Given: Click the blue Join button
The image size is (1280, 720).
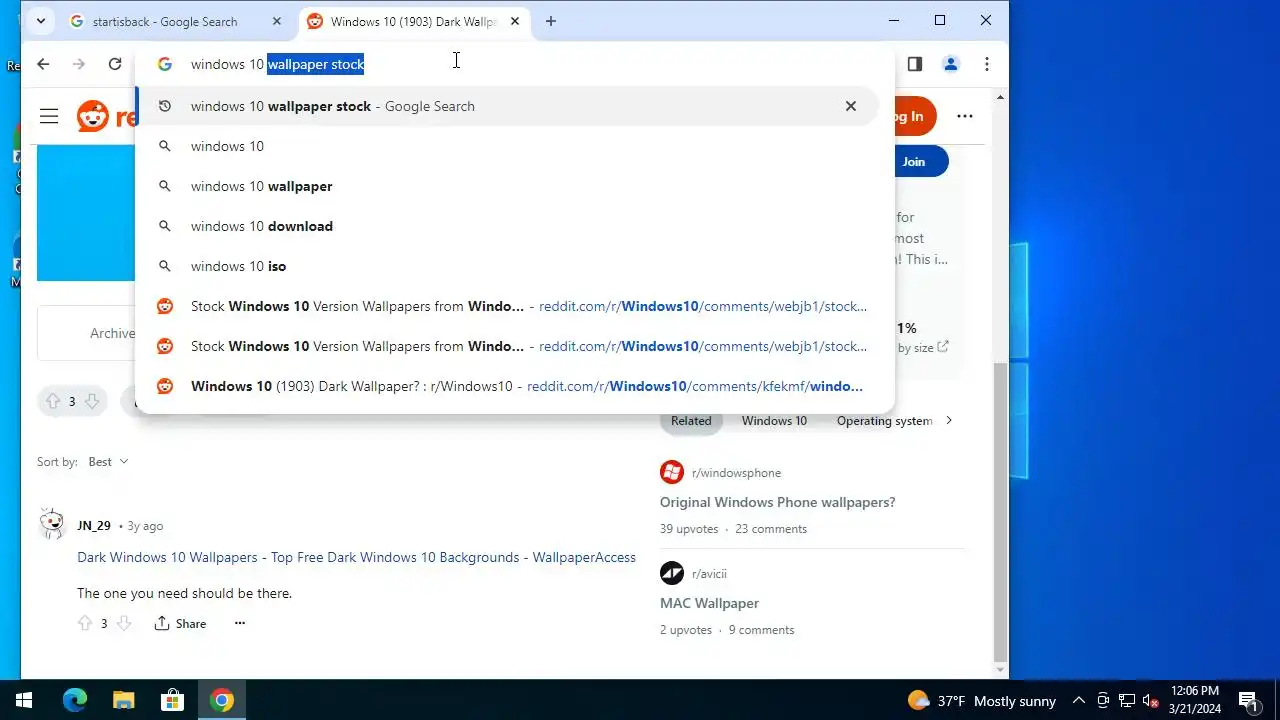Looking at the screenshot, I should pos(914,161).
